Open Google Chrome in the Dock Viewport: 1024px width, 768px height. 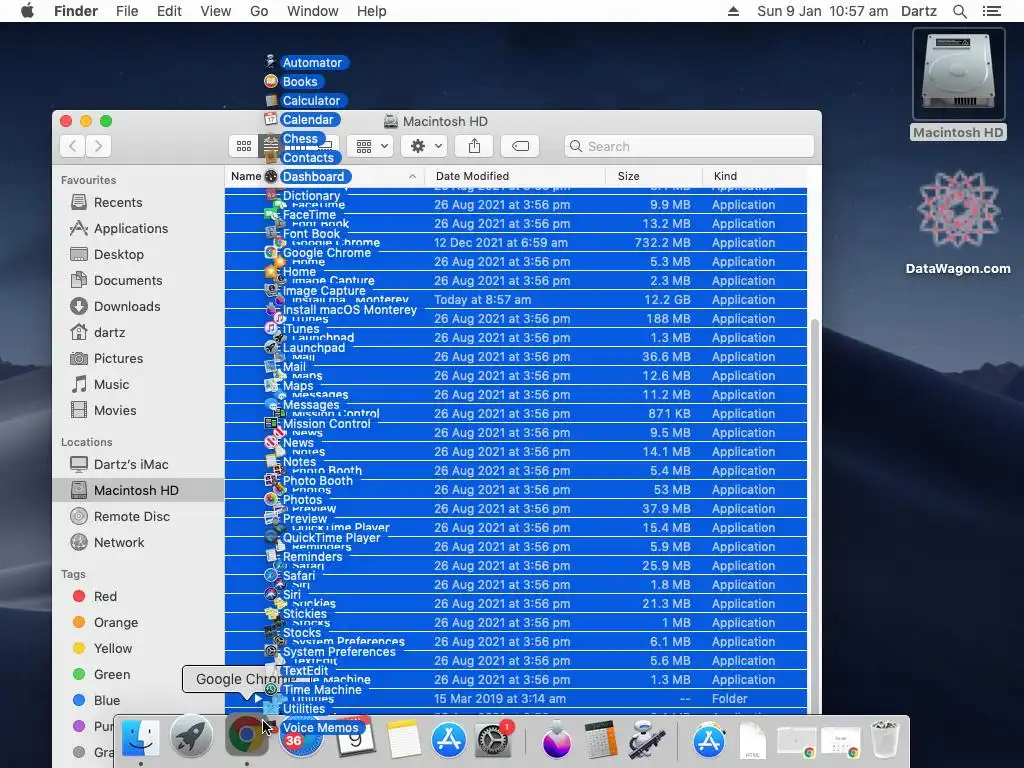[x=246, y=735]
